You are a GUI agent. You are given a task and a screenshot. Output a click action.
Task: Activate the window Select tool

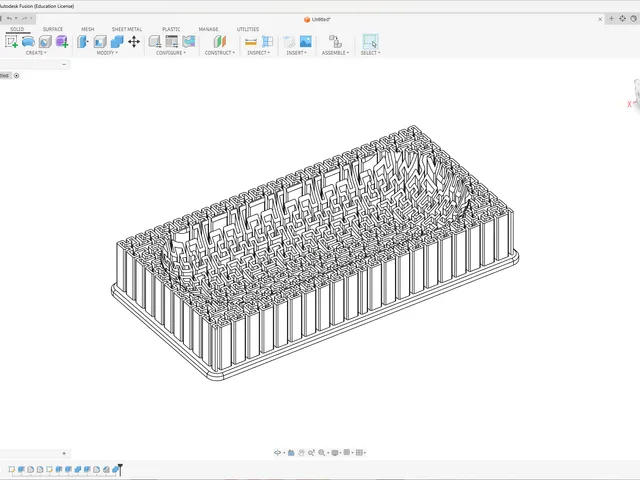point(370,42)
